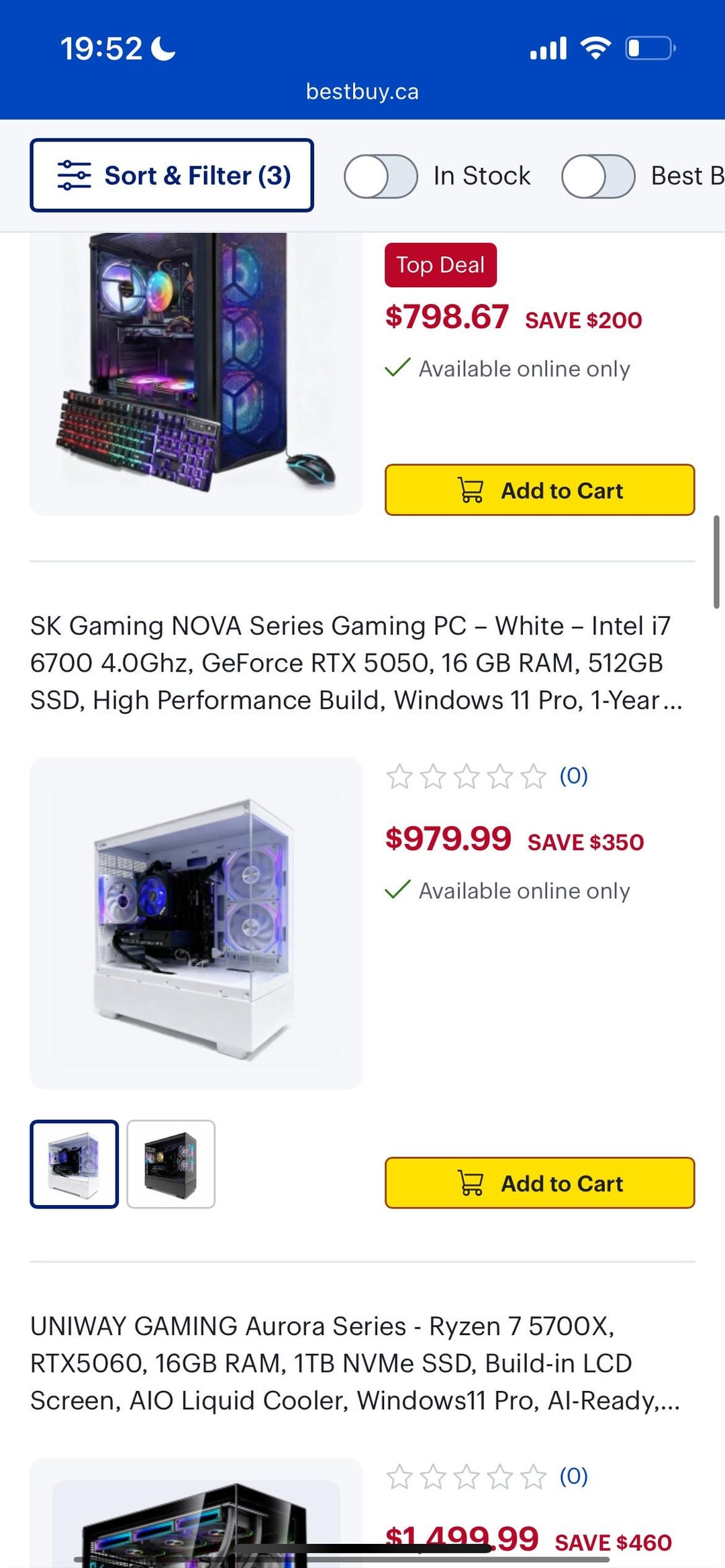725x1568 pixels.
Task: Select the white case color thumbnail
Action: (x=75, y=1164)
